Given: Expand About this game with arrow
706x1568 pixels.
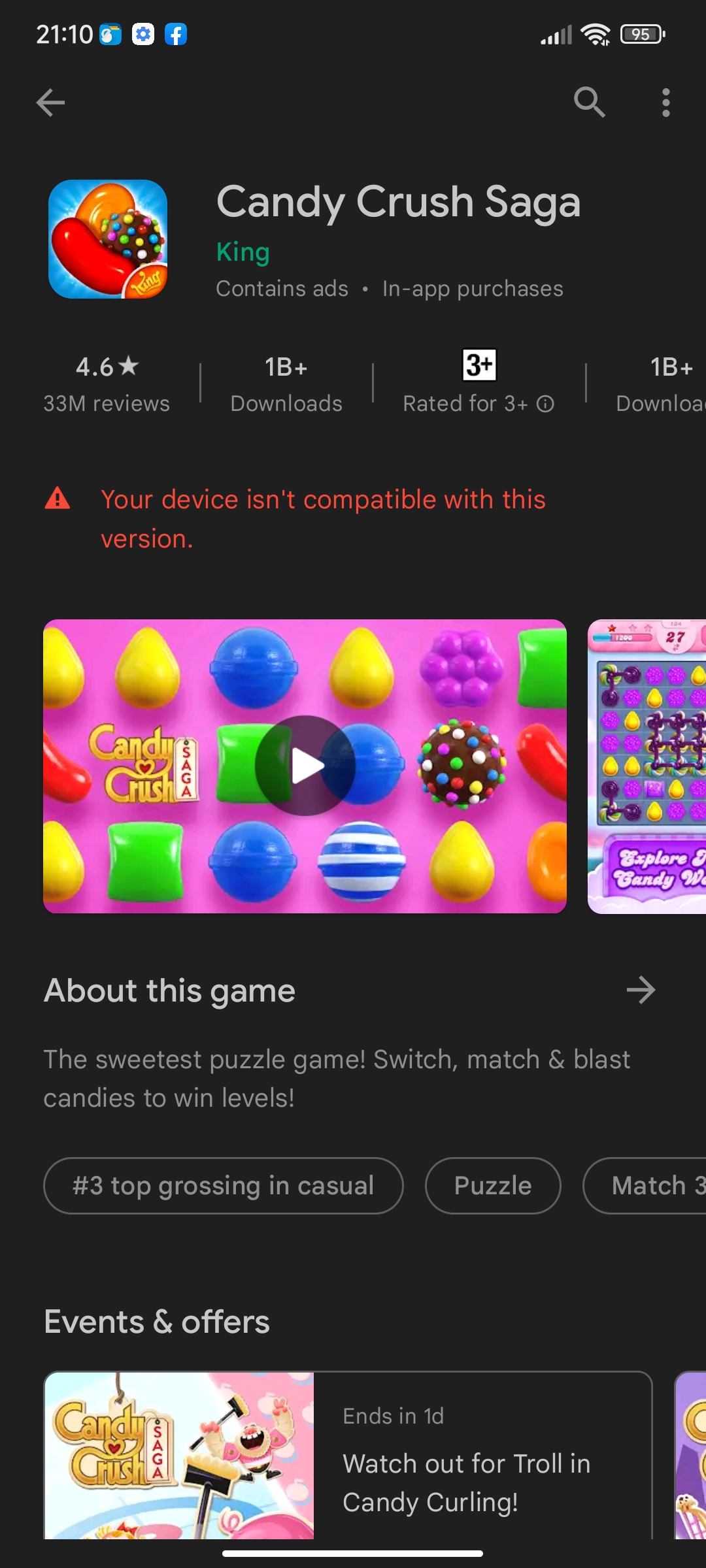Looking at the screenshot, I should click(x=641, y=990).
